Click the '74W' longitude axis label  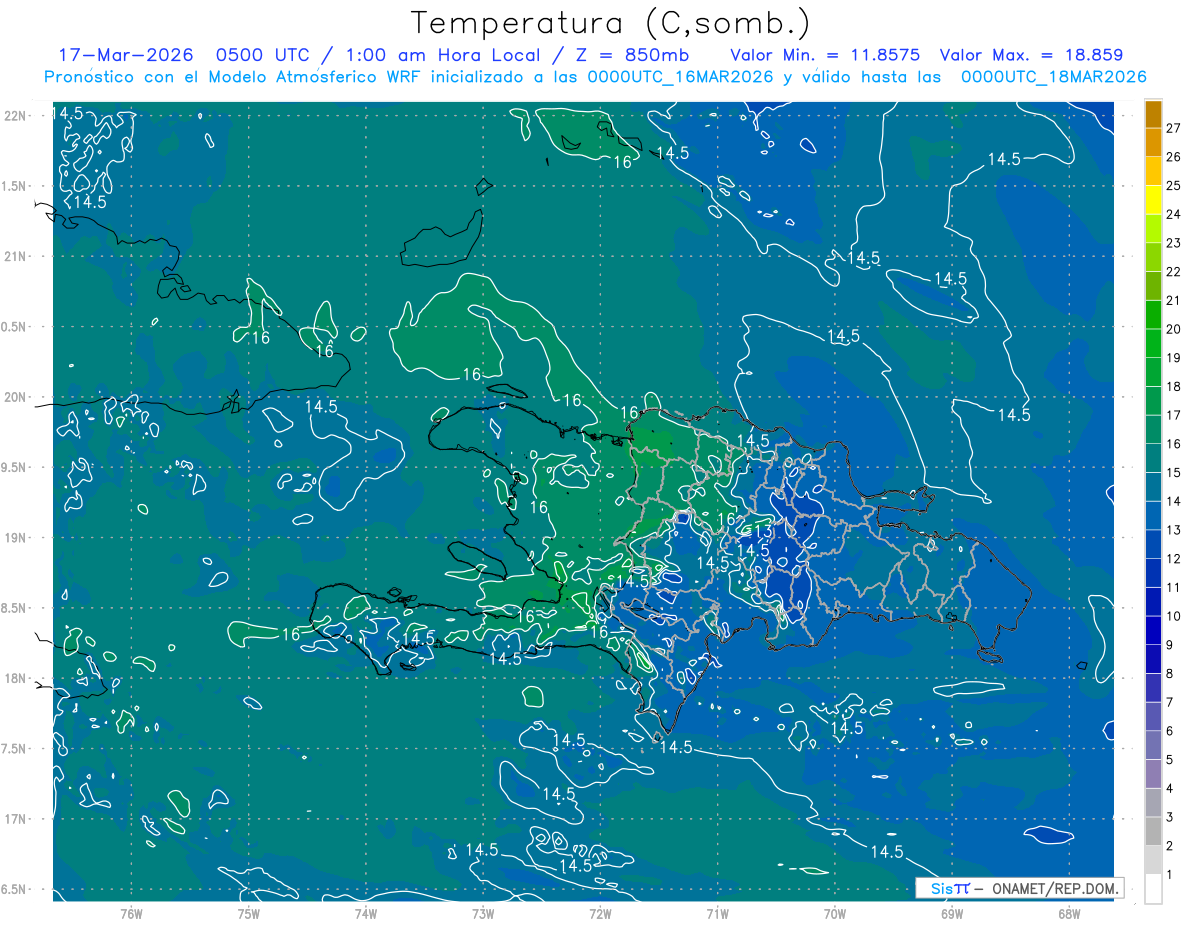click(366, 913)
